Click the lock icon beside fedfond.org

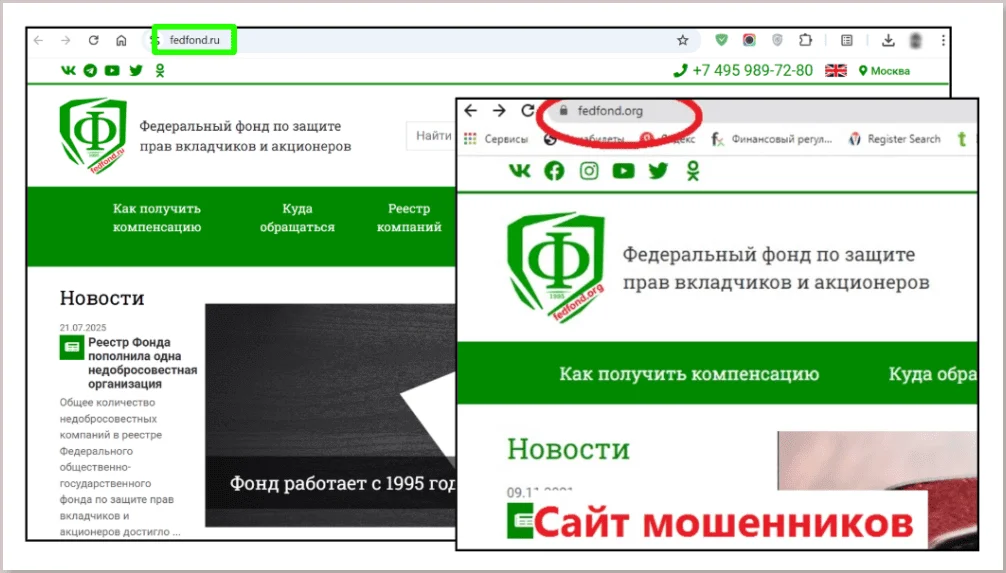coord(563,110)
